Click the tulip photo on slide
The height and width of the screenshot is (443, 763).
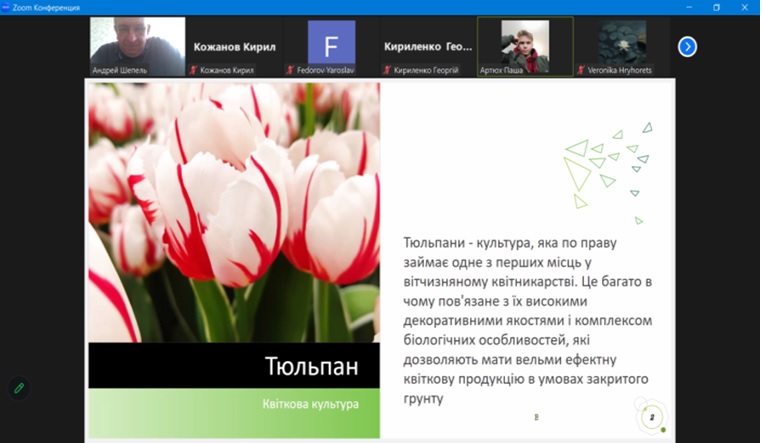234,212
